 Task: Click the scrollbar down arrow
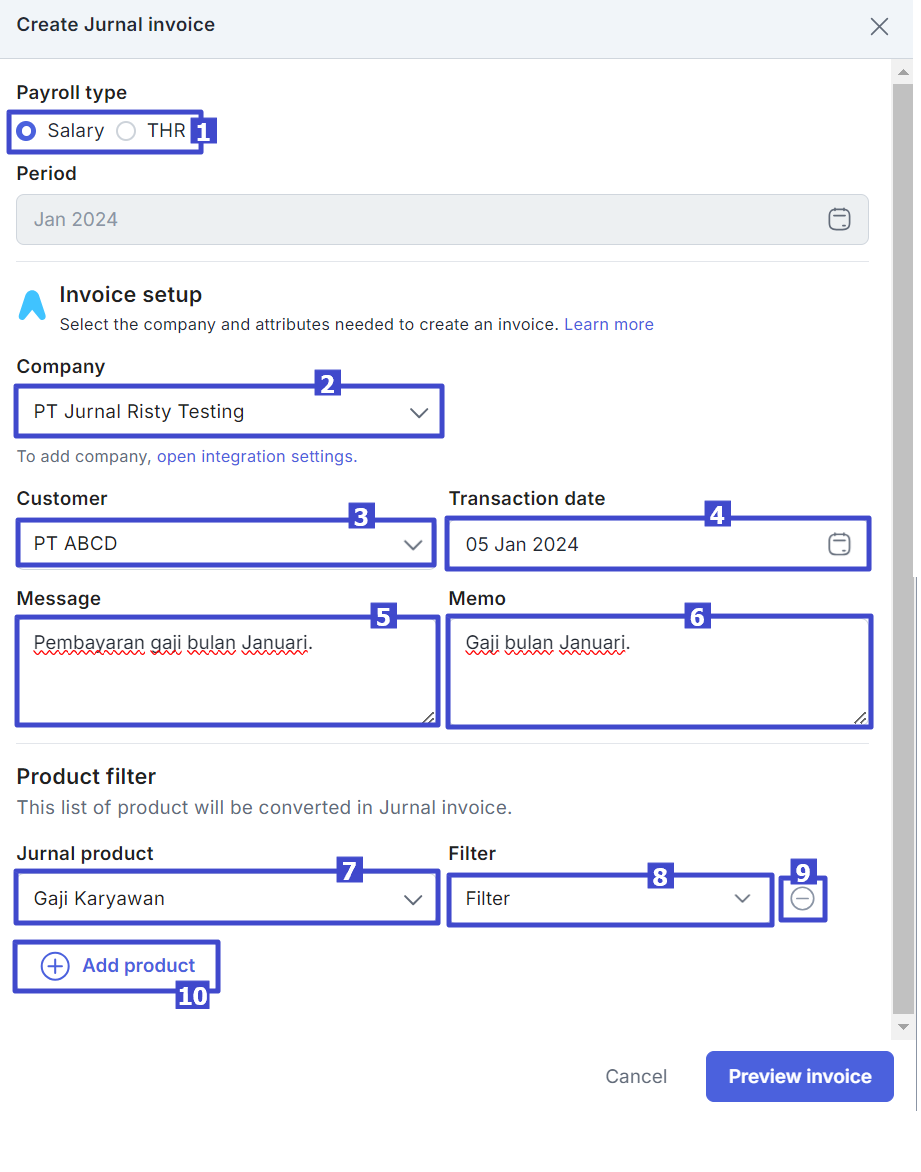[903, 1027]
